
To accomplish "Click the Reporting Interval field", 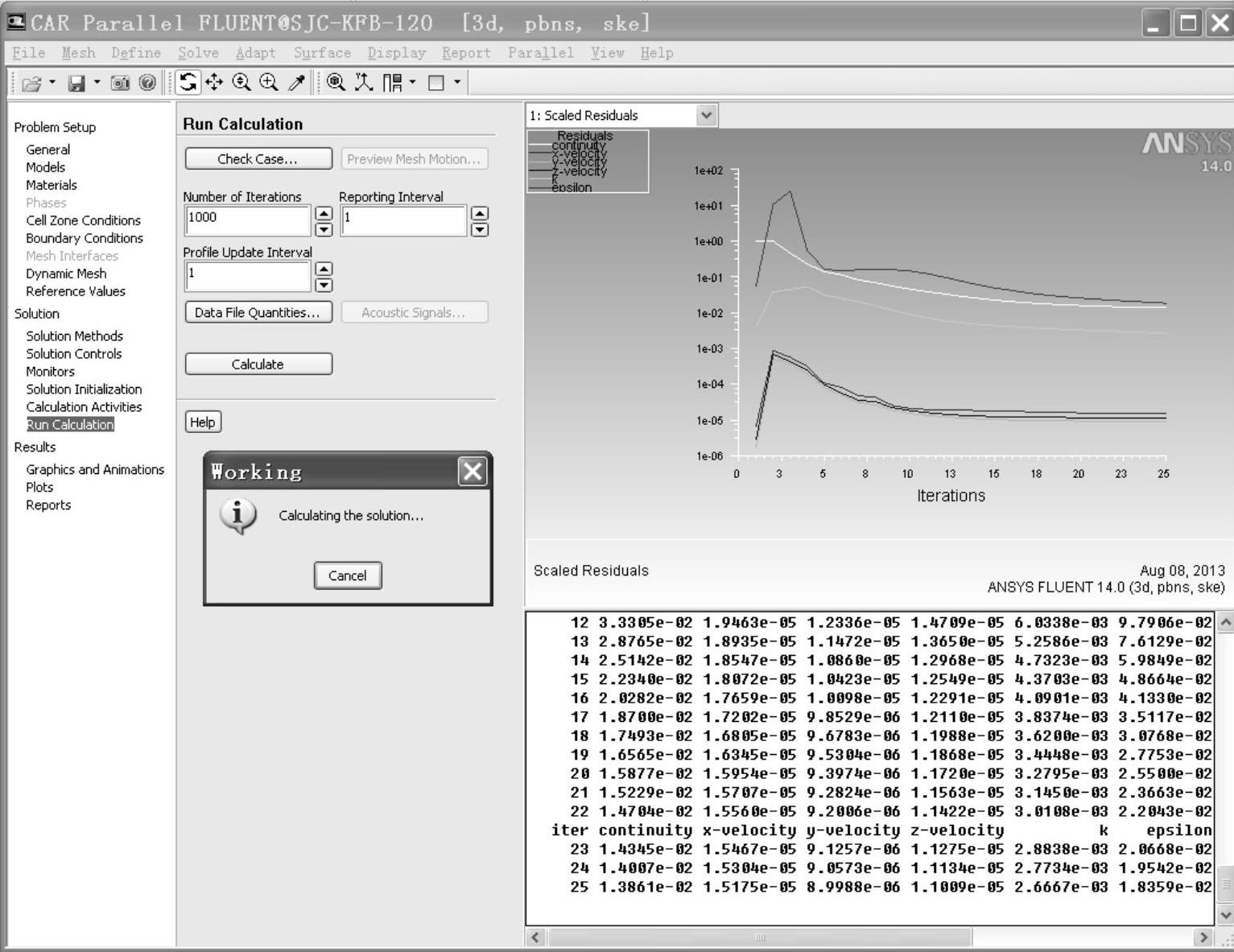I will click(404, 220).
